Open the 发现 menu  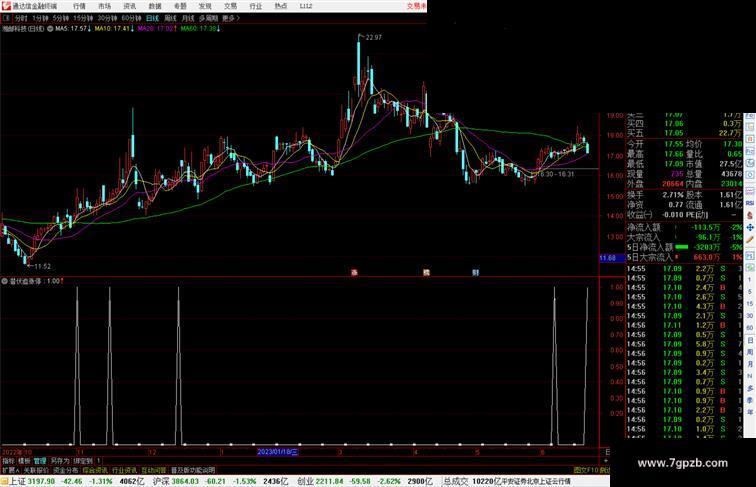pos(205,6)
